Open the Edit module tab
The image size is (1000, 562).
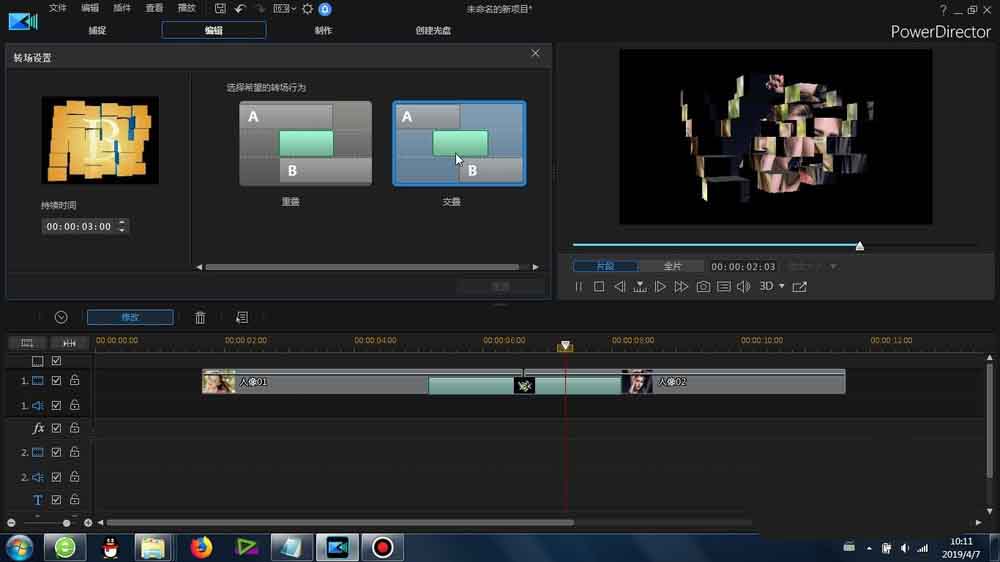(214, 30)
